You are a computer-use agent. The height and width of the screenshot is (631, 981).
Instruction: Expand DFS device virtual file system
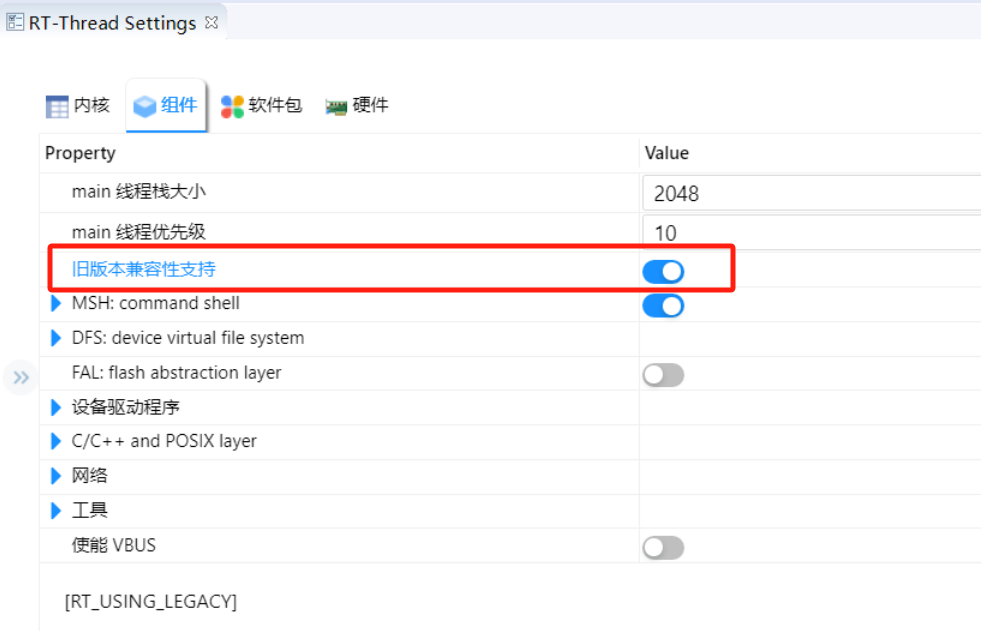coord(56,338)
